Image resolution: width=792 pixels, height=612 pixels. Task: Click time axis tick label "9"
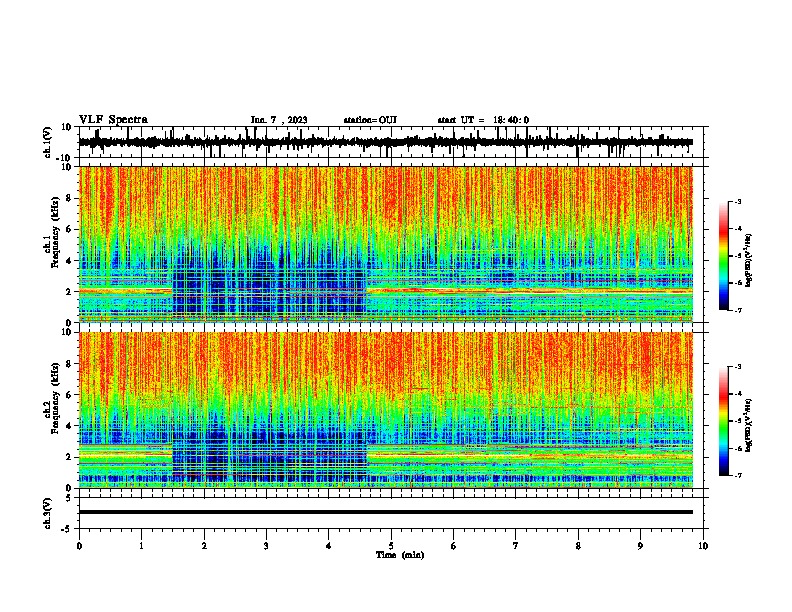(640, 546)
